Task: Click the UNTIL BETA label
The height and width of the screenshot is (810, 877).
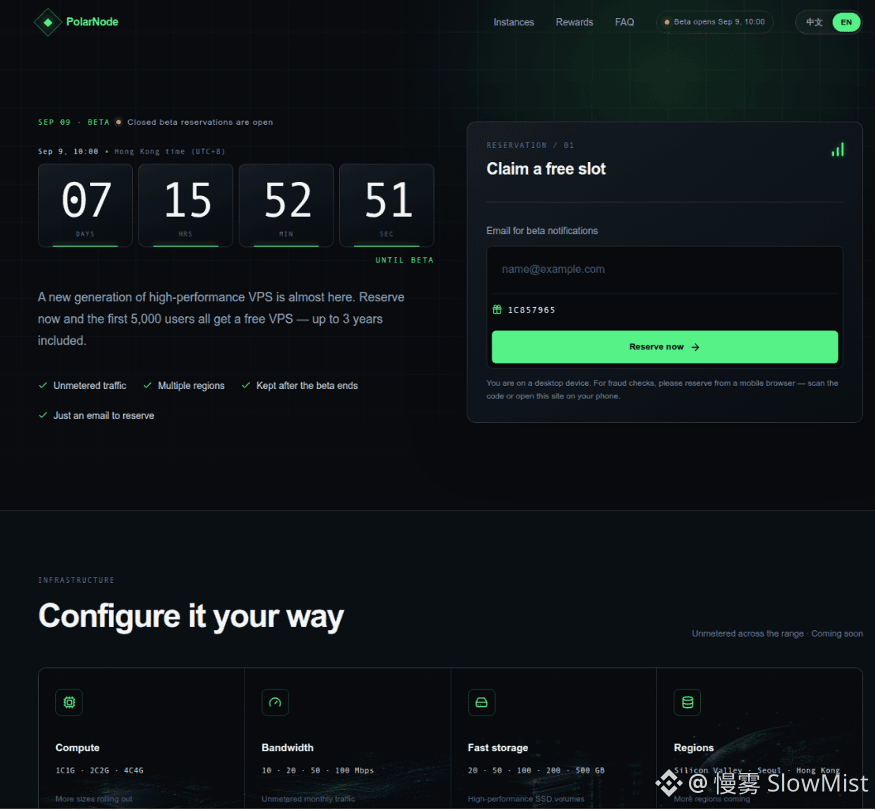Action: pos(404,260)
